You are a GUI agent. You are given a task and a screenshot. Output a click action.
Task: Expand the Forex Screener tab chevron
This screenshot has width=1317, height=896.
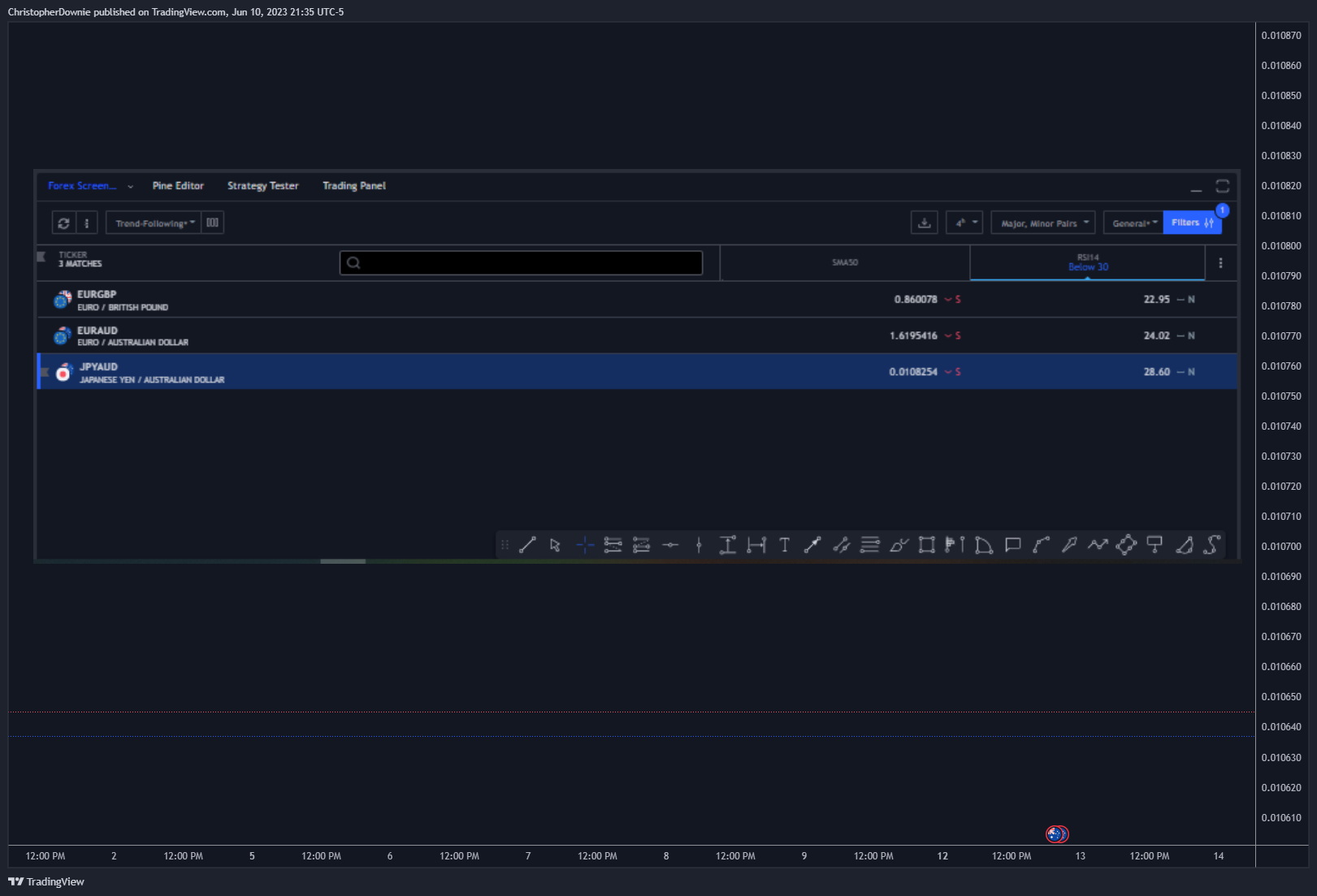coord(130,187)
